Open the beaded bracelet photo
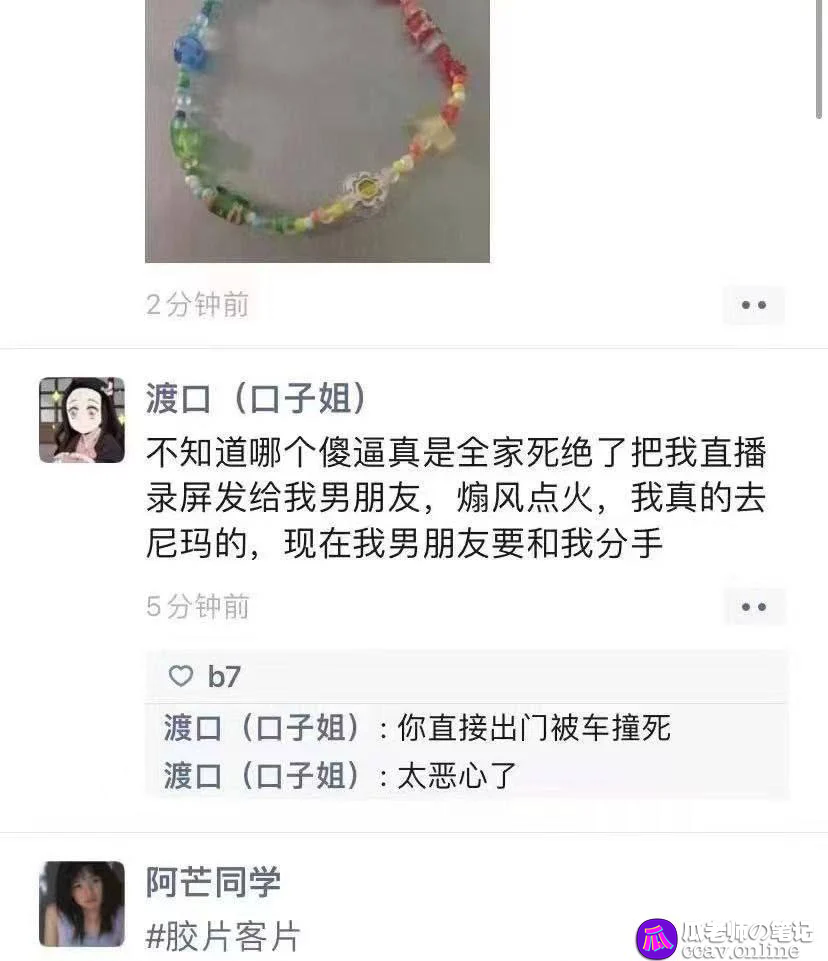This screenshot has width=828, height=961. (317, 131)
